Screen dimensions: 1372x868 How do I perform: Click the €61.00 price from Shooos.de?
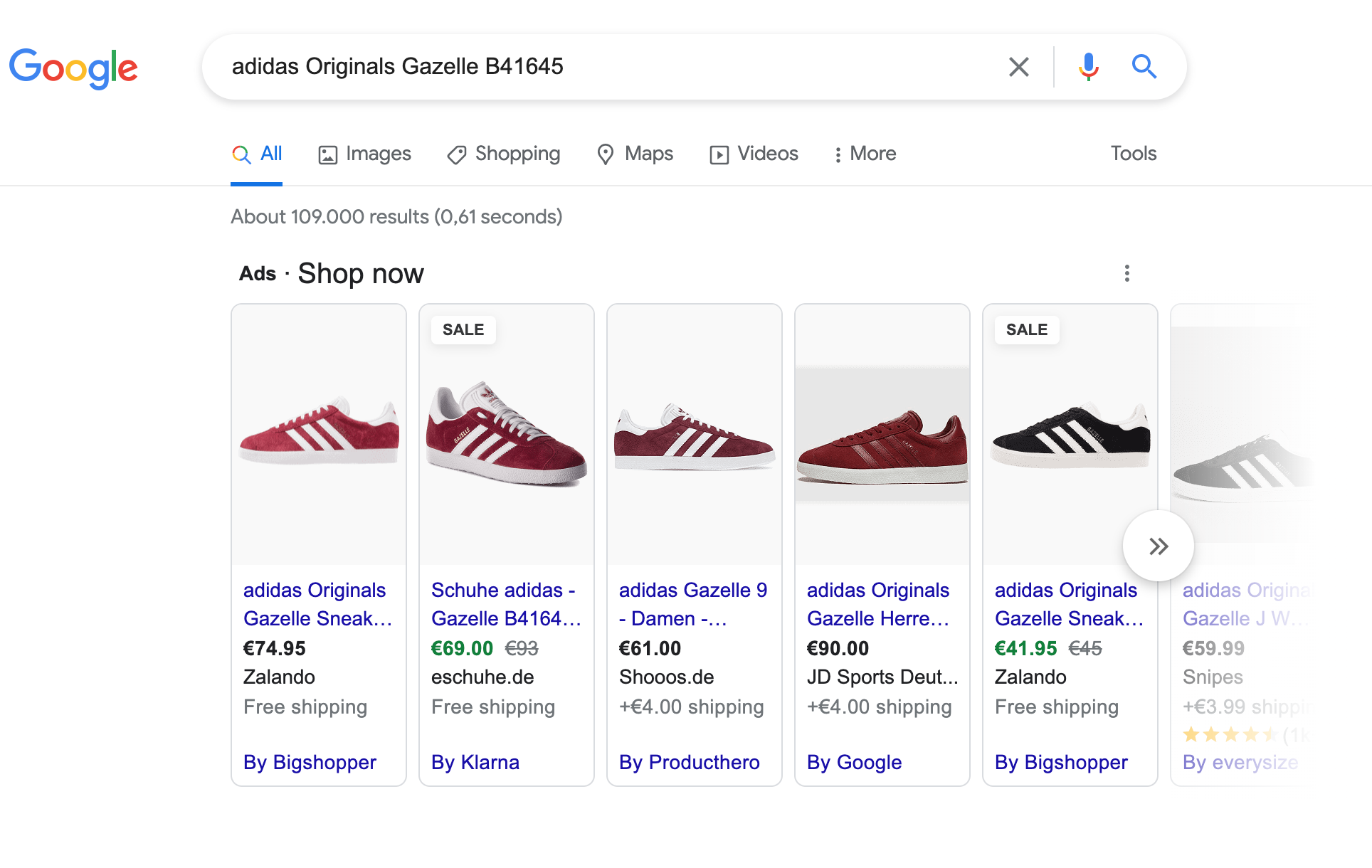tap(650, 648)
